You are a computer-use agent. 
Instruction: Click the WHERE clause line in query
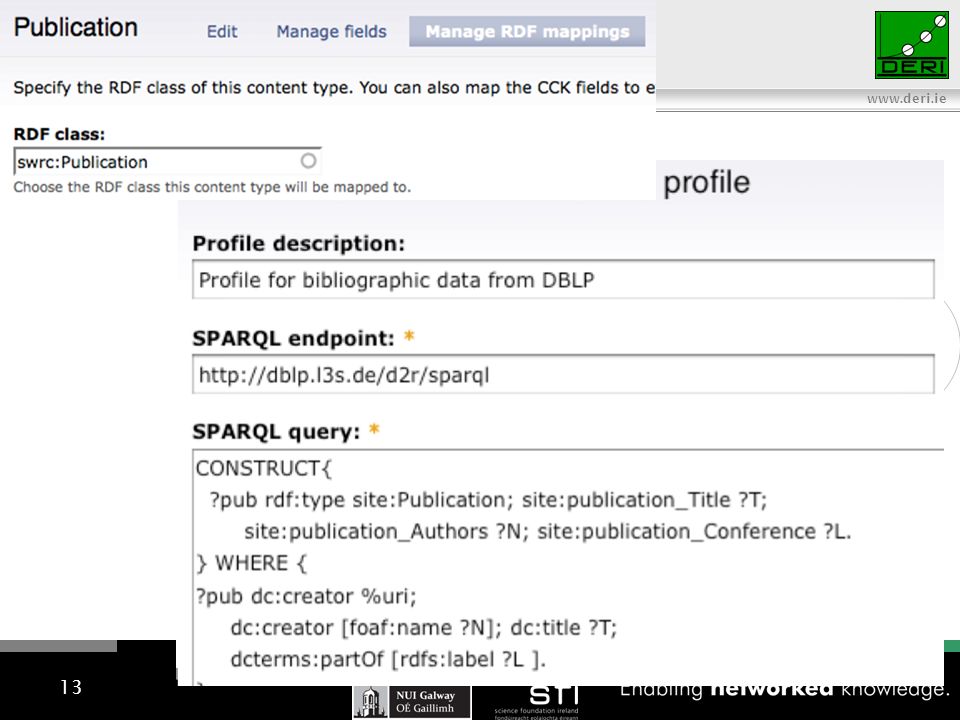pyautogui.click(x=252, y=563)
